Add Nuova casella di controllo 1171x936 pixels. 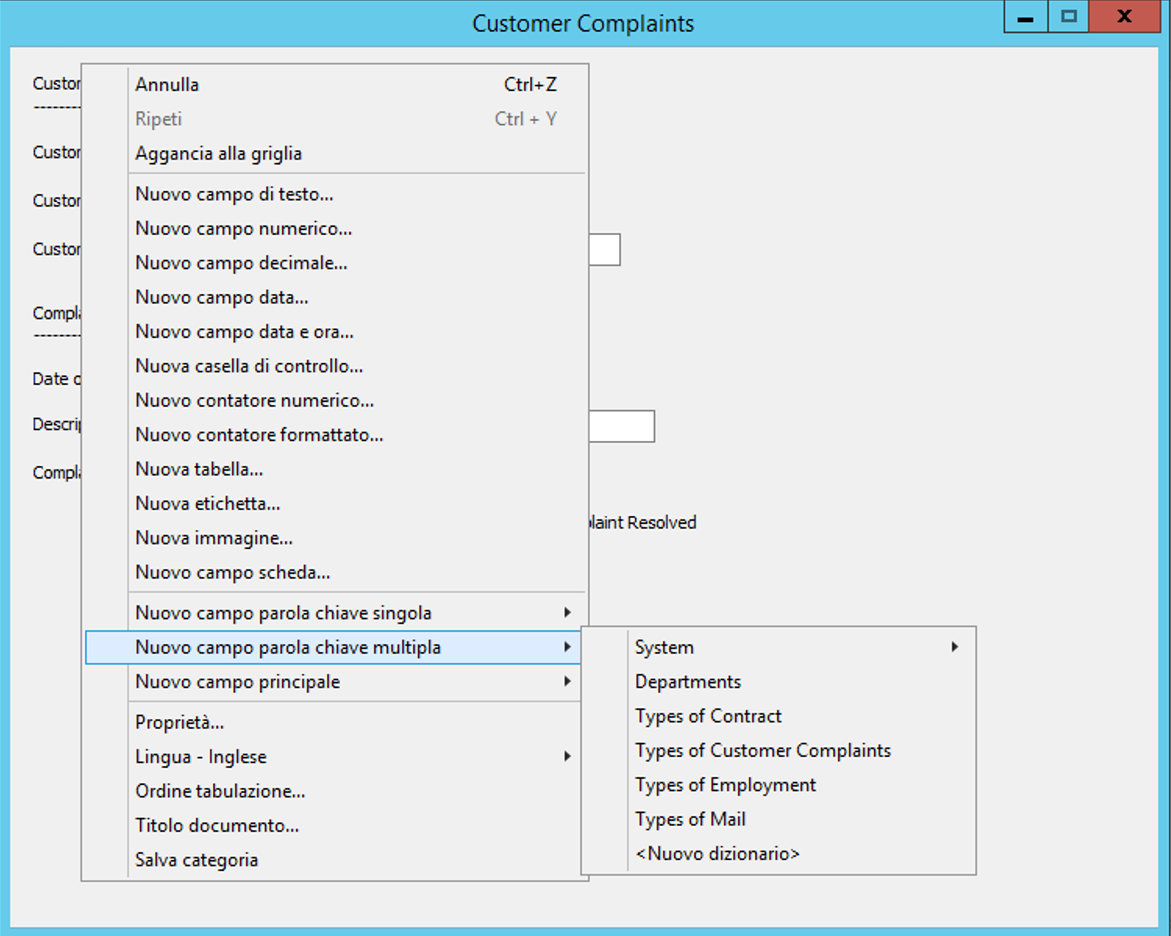click(334, 366)
